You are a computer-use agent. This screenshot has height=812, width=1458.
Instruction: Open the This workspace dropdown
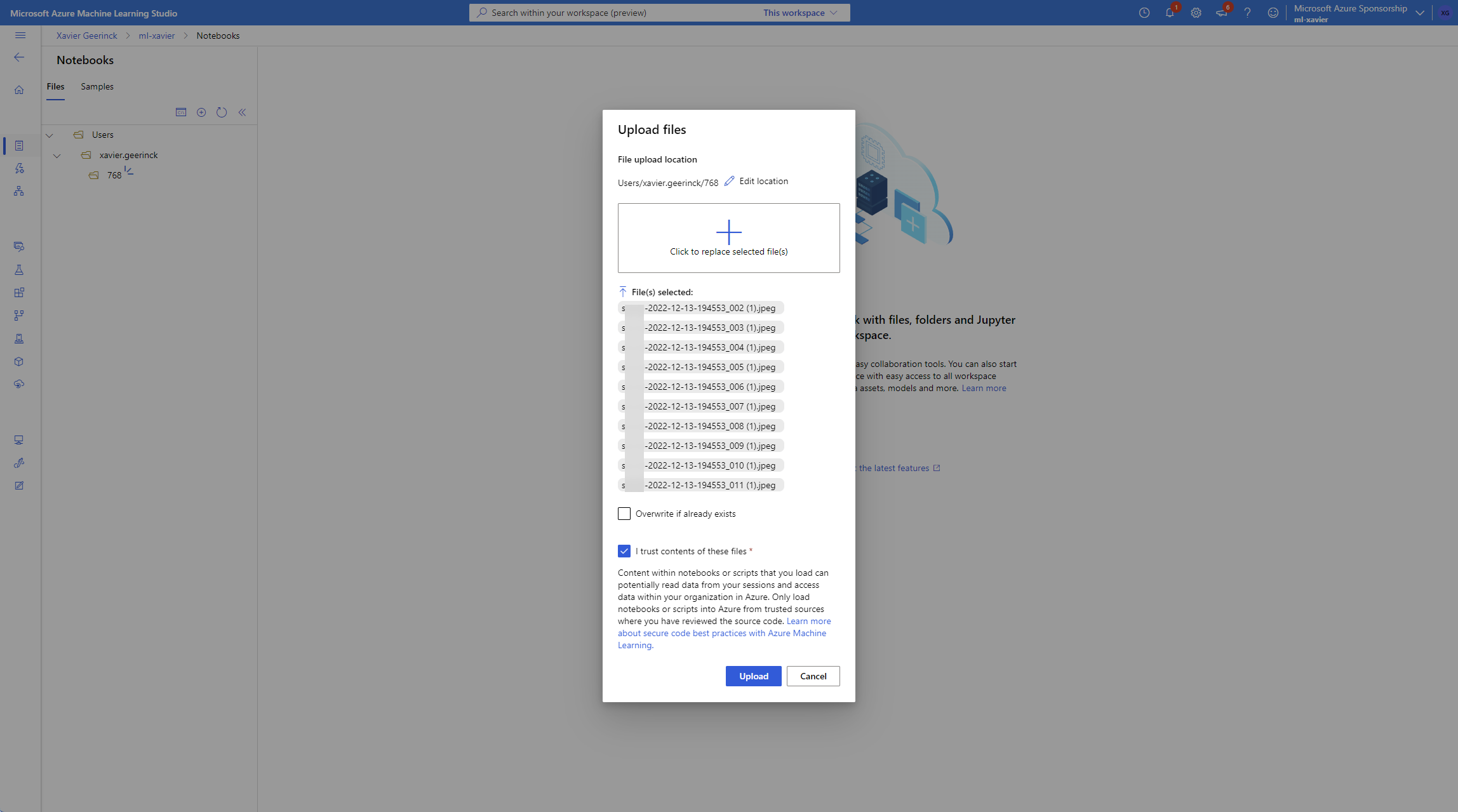[x=800, y=13]
